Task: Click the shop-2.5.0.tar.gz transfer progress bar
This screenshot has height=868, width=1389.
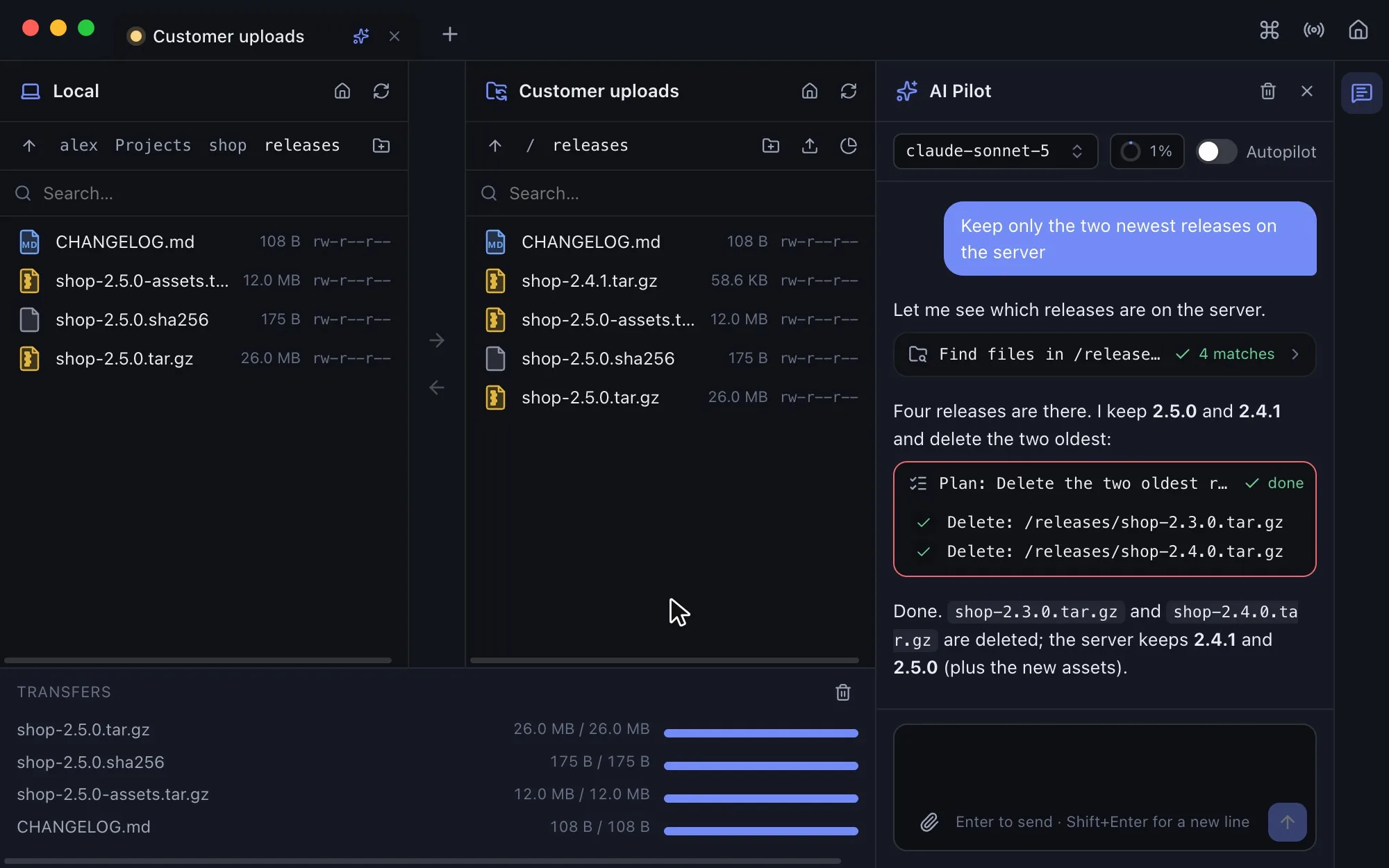Action: [760, 733]
